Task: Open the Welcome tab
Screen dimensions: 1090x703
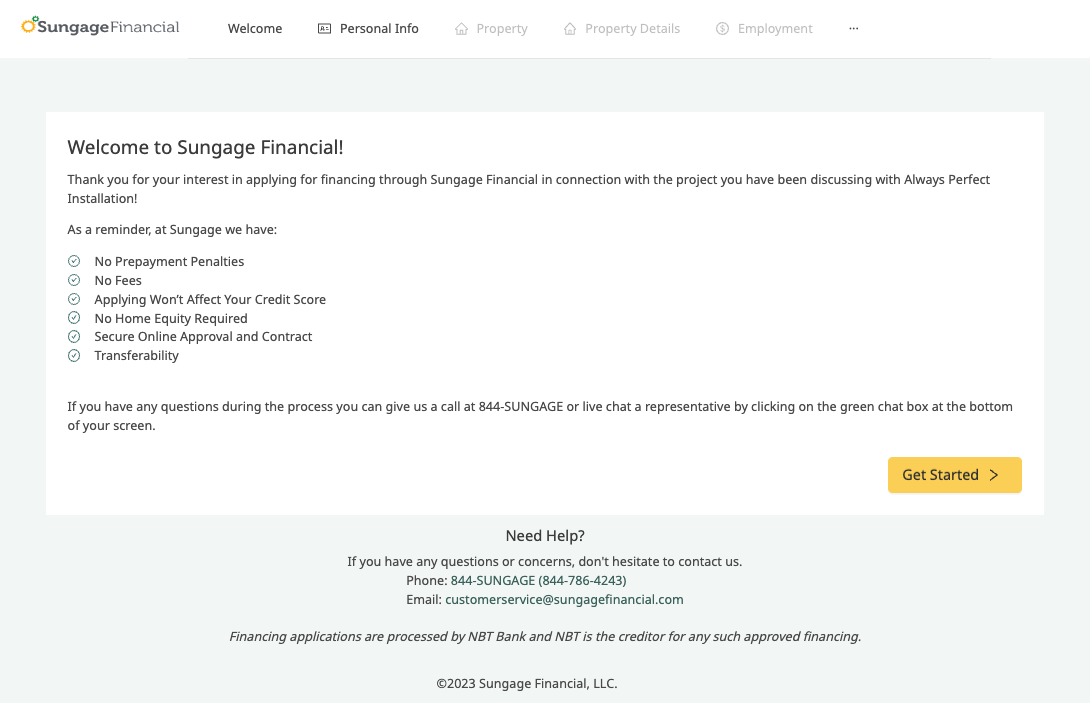Action: 255,29
